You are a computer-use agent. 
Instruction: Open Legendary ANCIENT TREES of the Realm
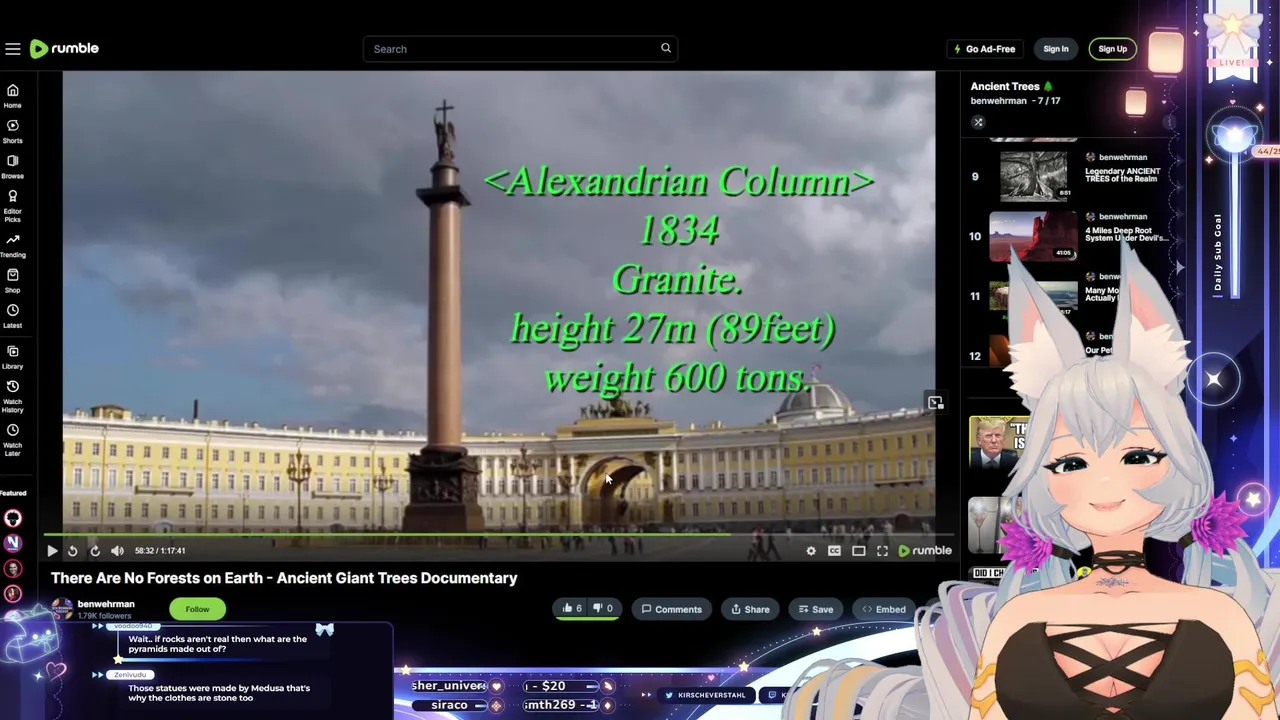click(1122, 175)
